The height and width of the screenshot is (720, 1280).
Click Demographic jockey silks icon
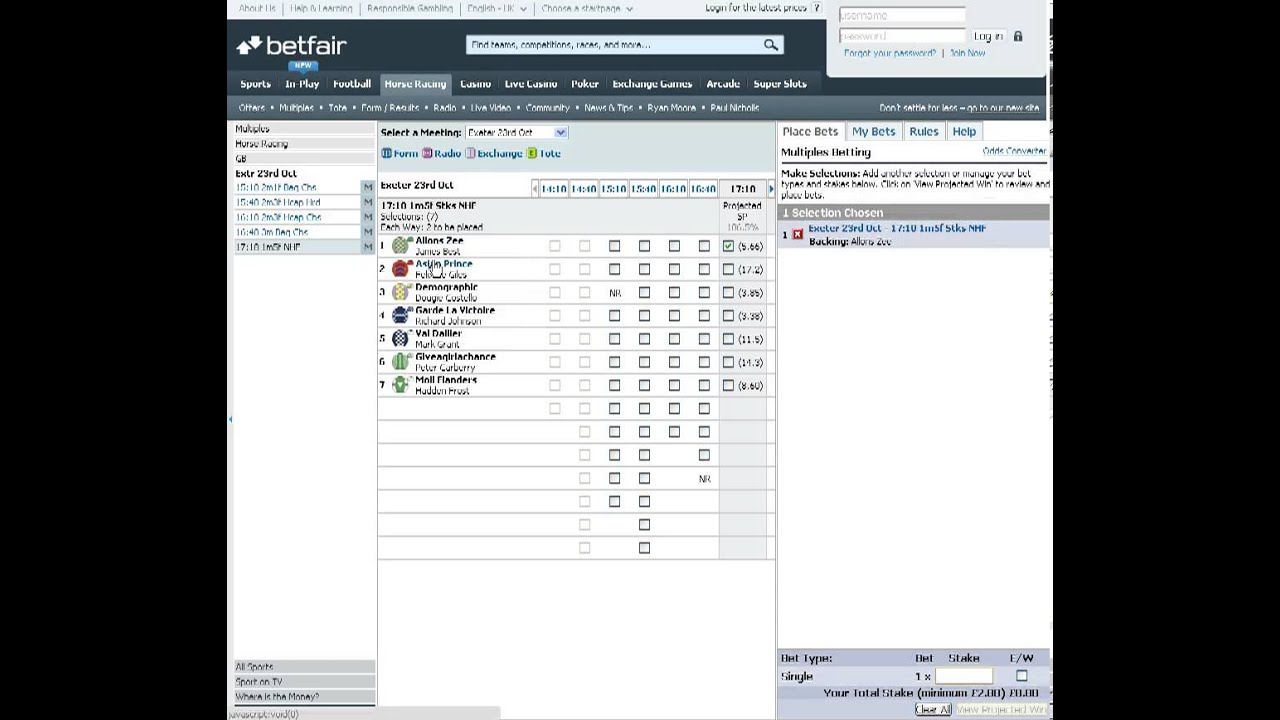(x=401, y=292)
